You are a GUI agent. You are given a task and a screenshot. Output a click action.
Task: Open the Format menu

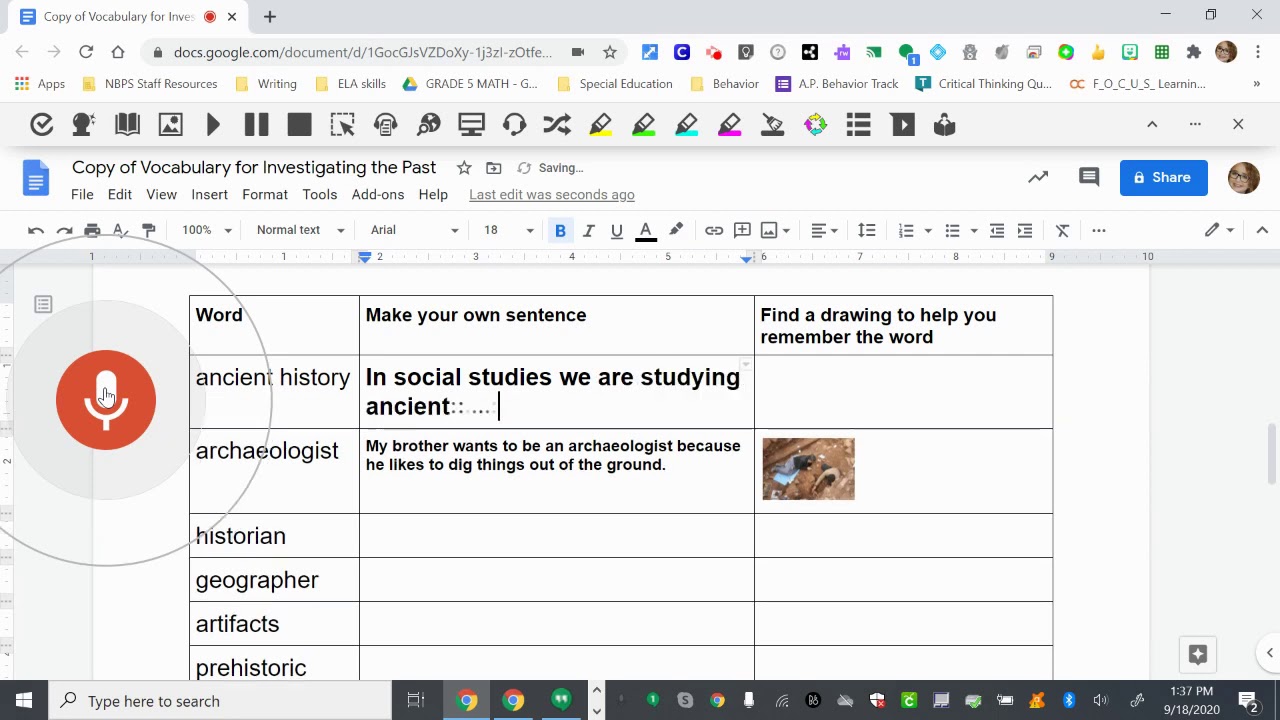pos(265,194)
